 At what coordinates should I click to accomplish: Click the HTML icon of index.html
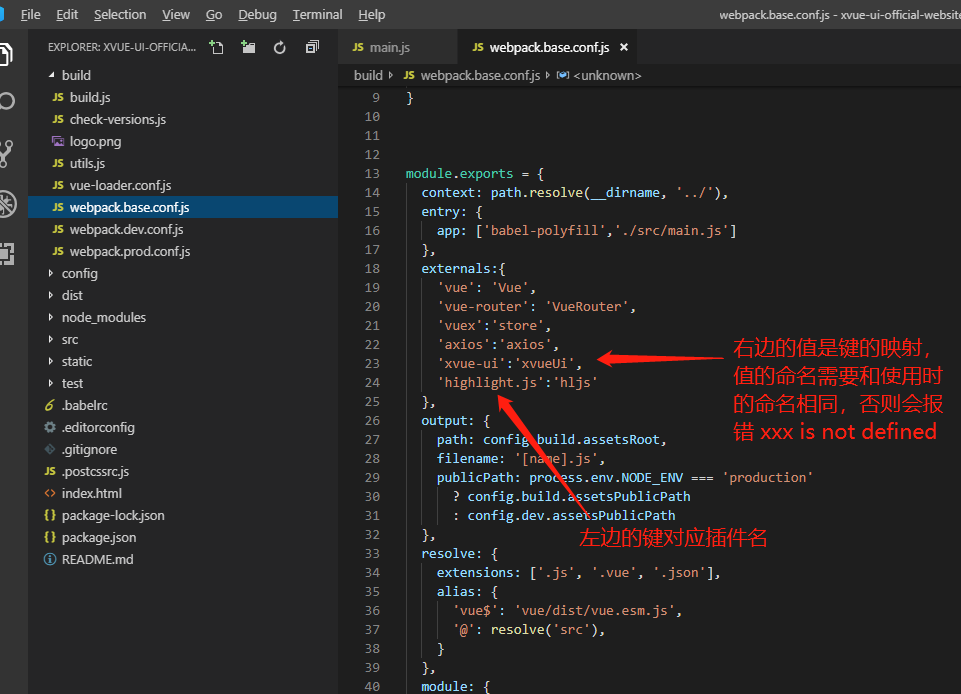click(50, 494)
